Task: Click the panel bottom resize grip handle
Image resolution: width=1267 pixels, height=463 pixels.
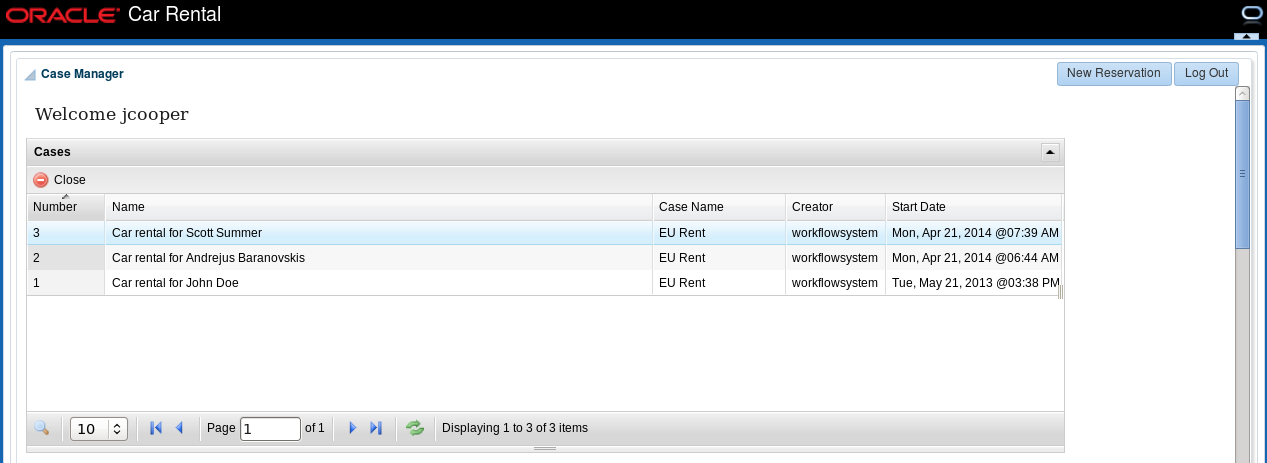Action: (545, 449)
